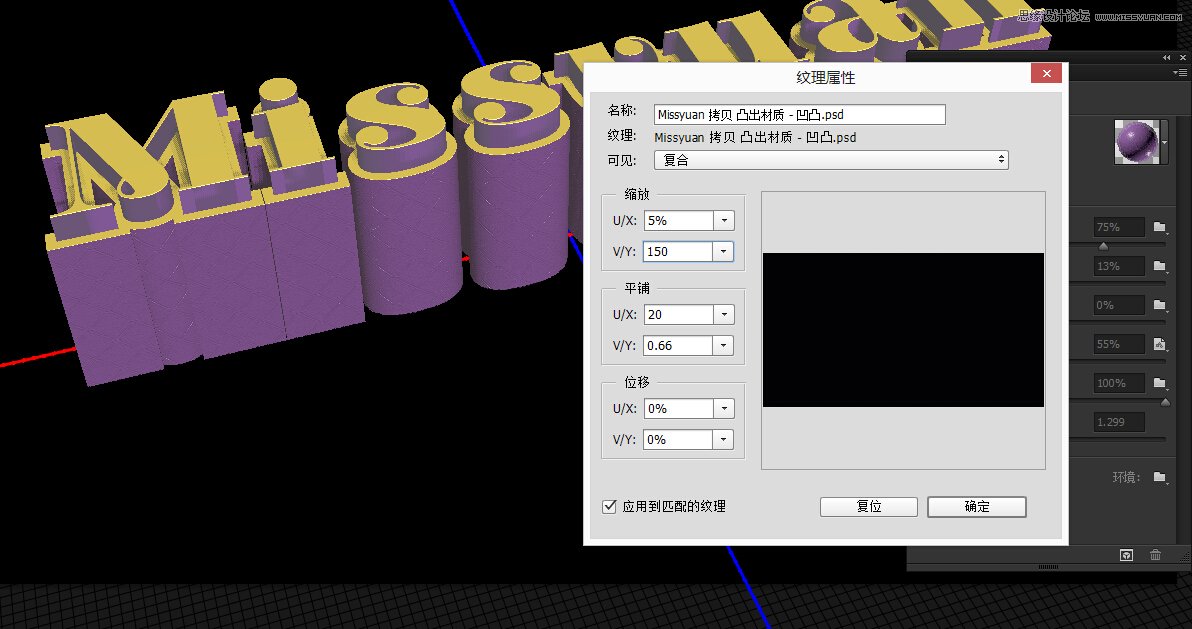
Task: Open the texture map folder beside the 0% field
Action: [x=1160, y=304]
